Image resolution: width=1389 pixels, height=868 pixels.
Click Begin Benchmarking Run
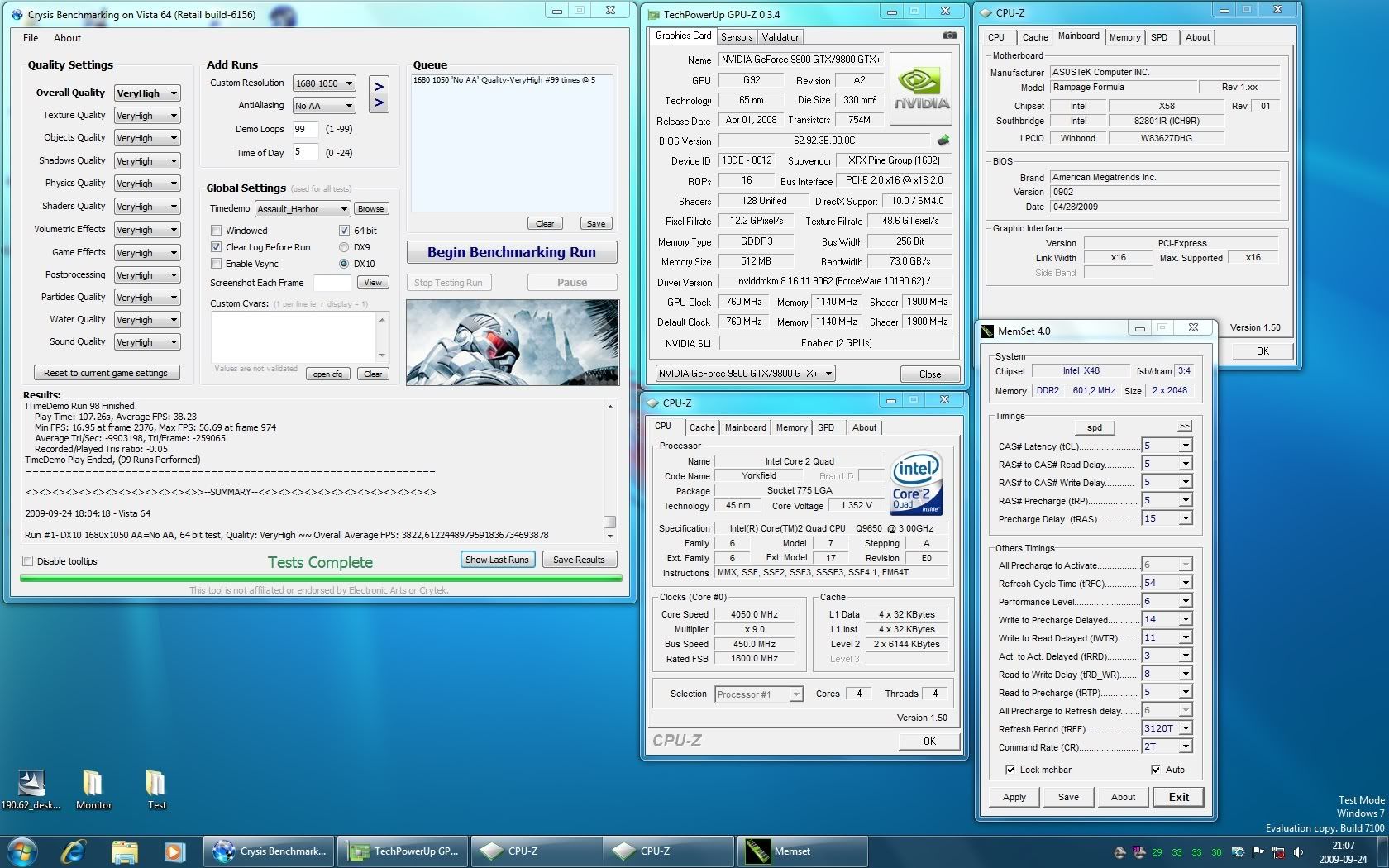(512, 252)
